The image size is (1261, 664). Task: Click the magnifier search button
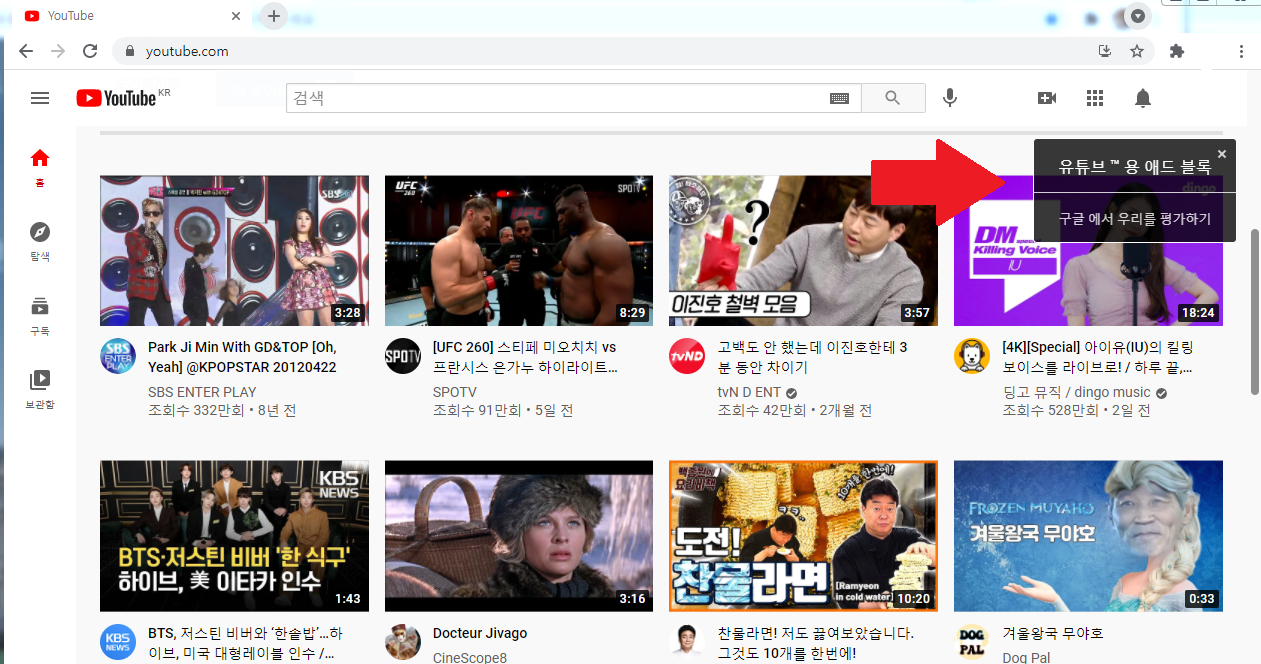(893, 98)
